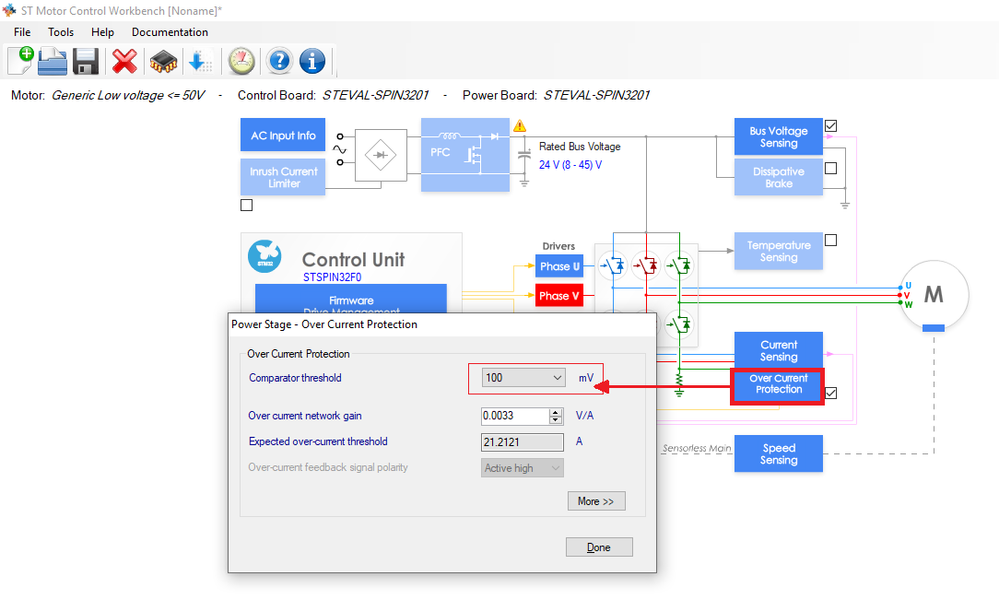This screenshot has height=612, width=999.
Task: Open the Current Sensing block
Action: point(779,350)
